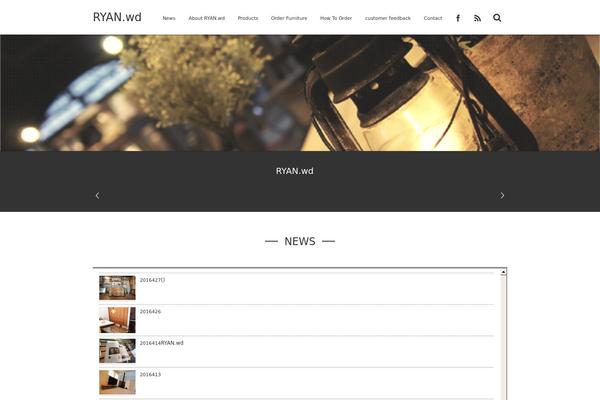Click thumbnail beside 2016413 news
Image resolution: width=600 pixels, height=400 pixels.
coord(117,382)
